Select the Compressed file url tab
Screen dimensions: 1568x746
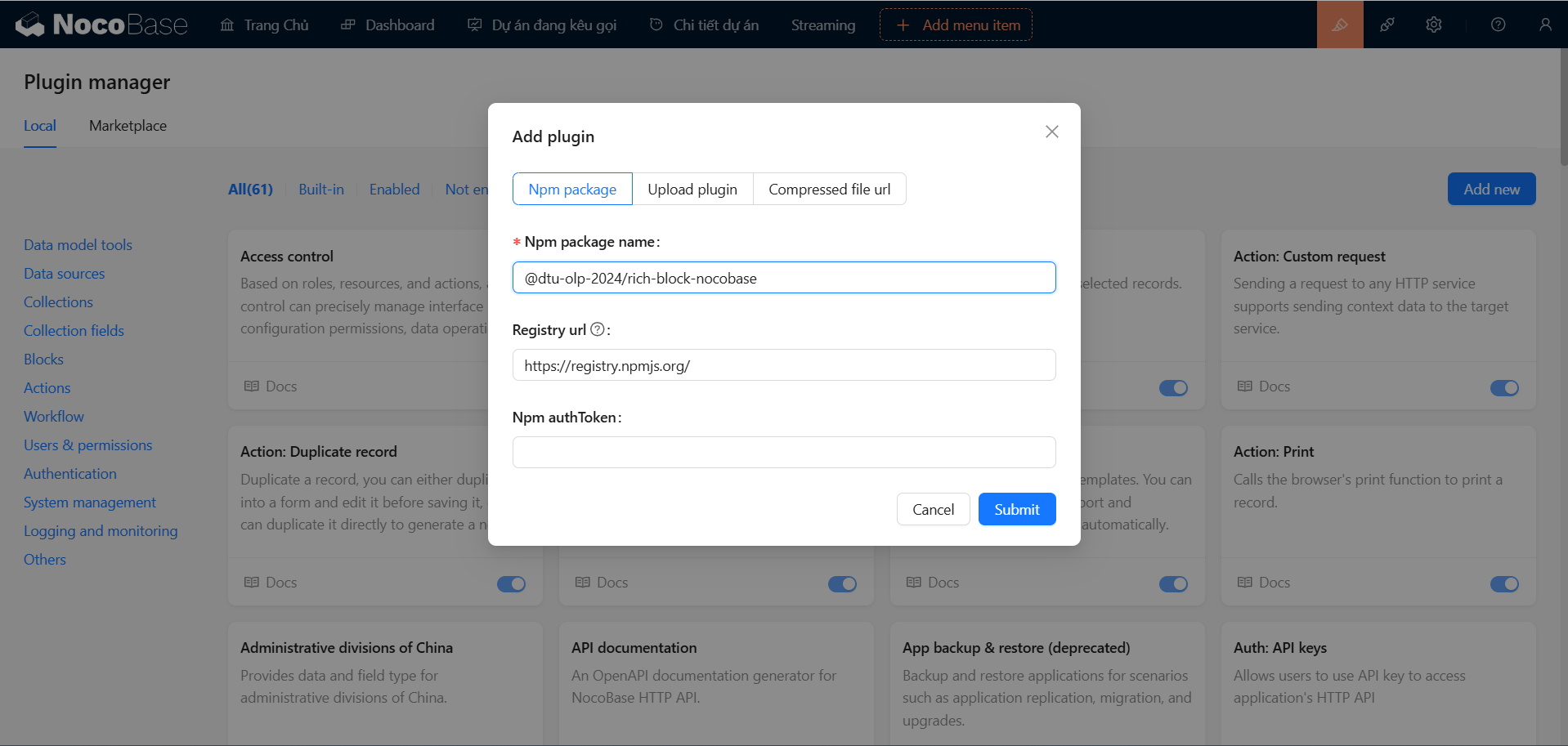tap(830, 189)
